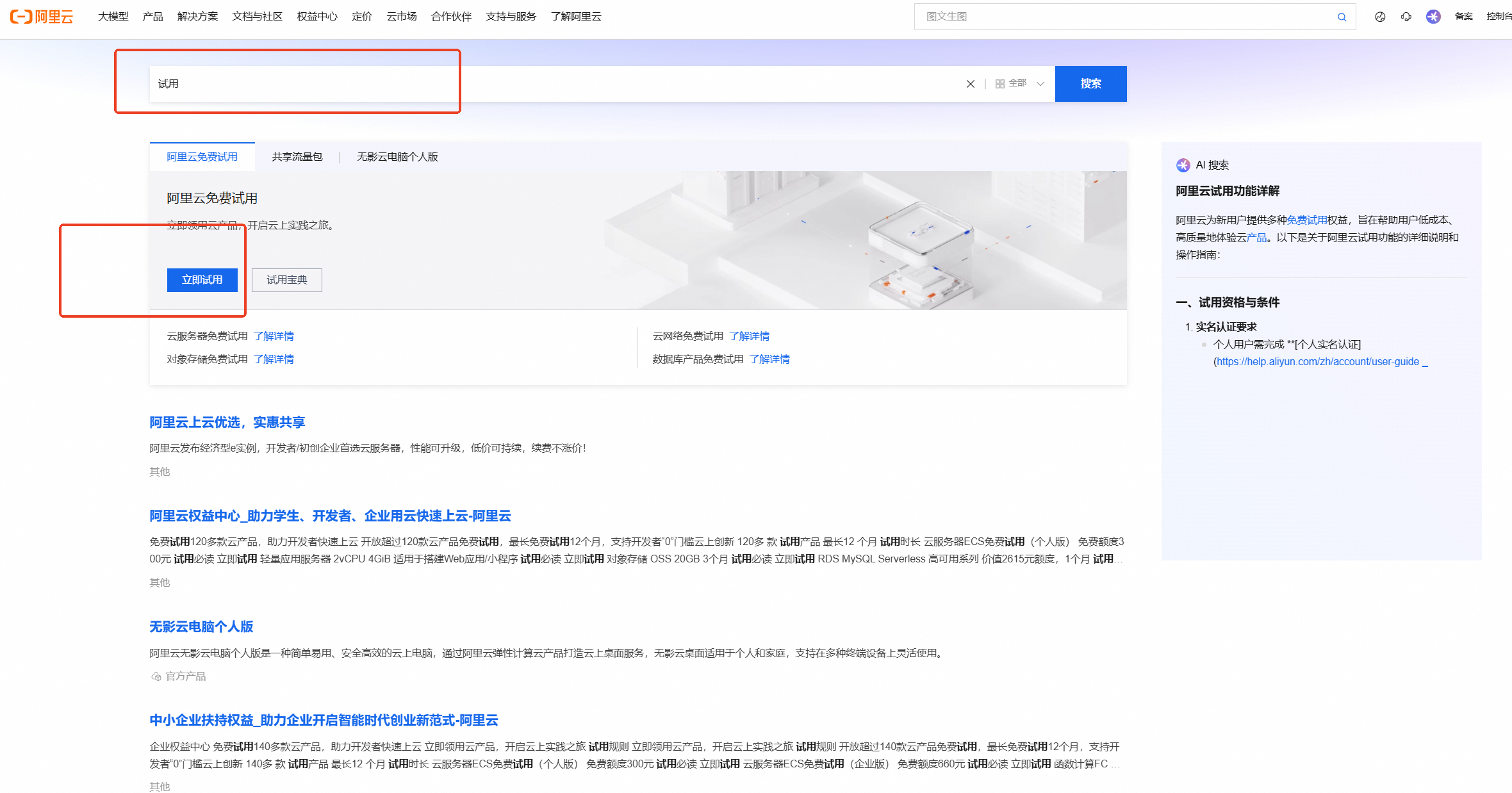Click the 一、试用资格与条件 heading
Screen dimensions: 1512x793
click(x=1228, y=302)
